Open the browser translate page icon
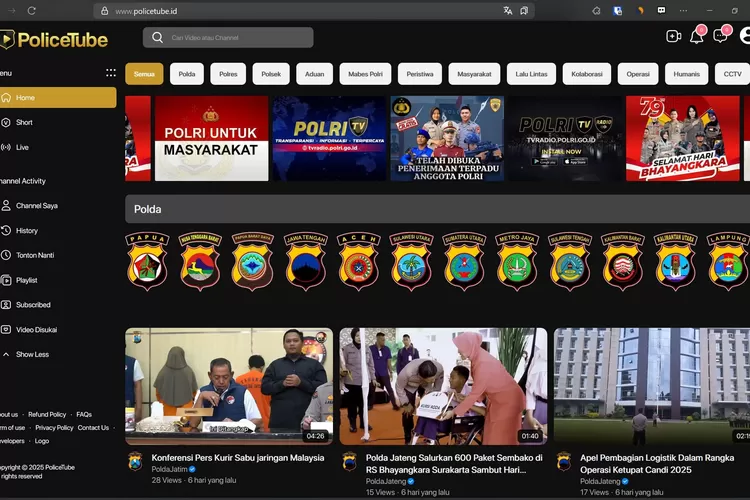The image size is (750, 500). 508,11
